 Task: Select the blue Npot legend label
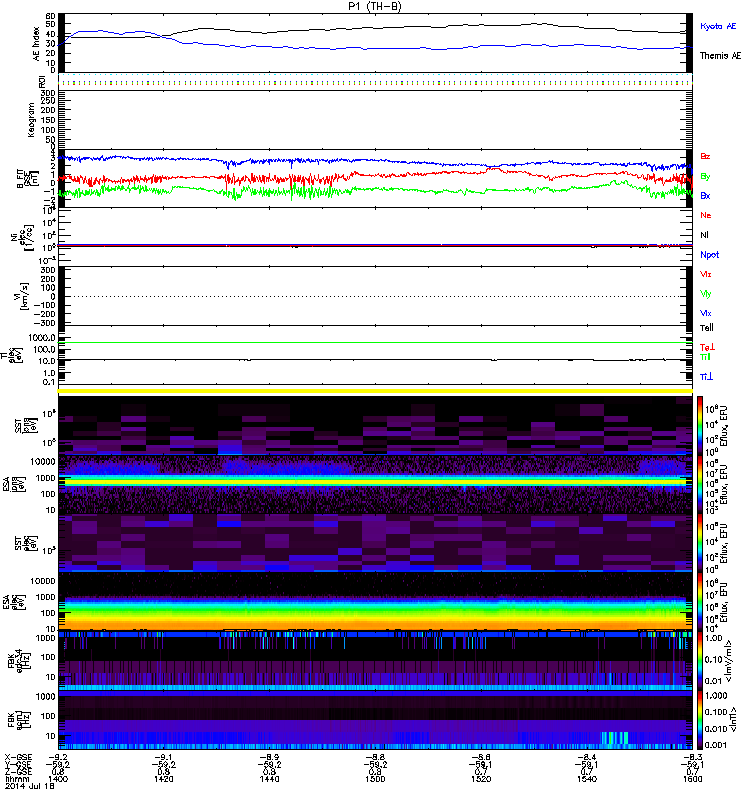tap(710, 255)
